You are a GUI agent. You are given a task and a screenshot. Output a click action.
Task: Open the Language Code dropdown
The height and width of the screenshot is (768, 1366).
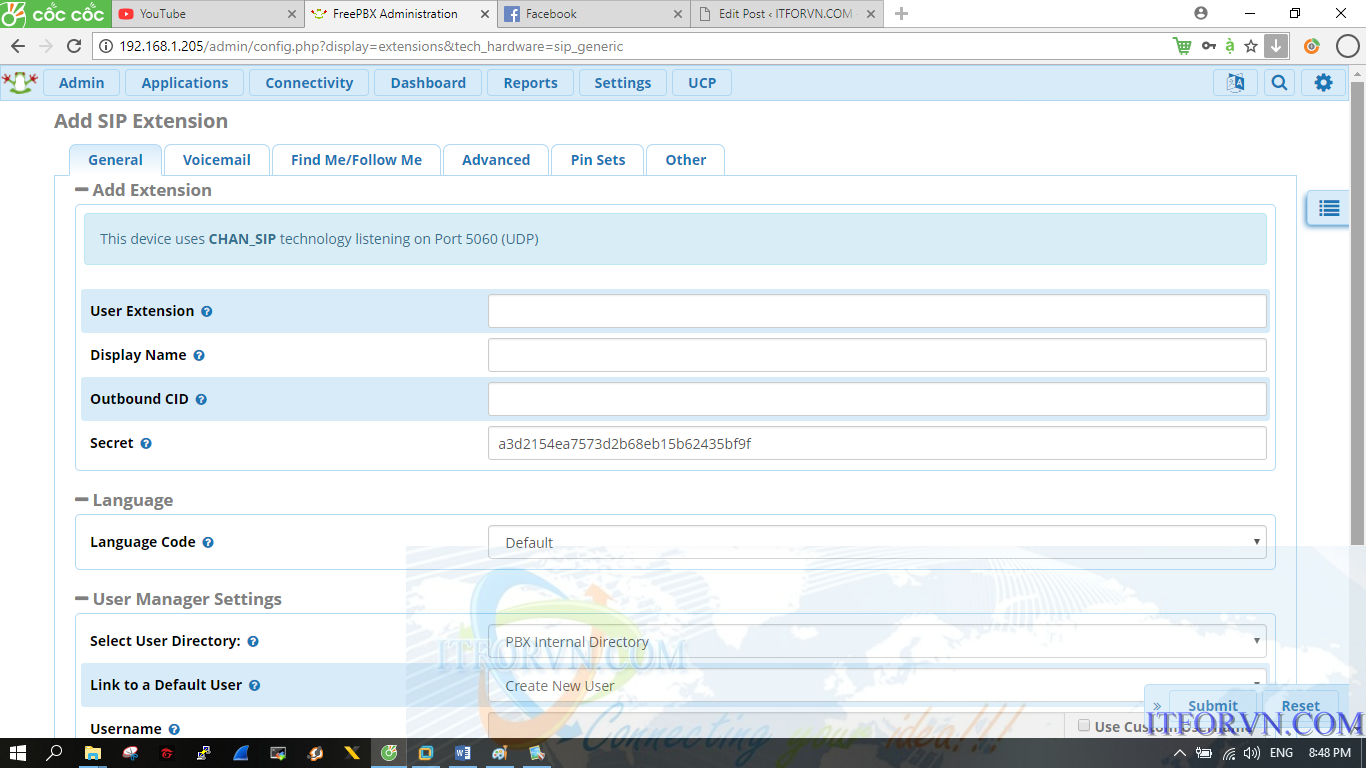click(876, 542)
